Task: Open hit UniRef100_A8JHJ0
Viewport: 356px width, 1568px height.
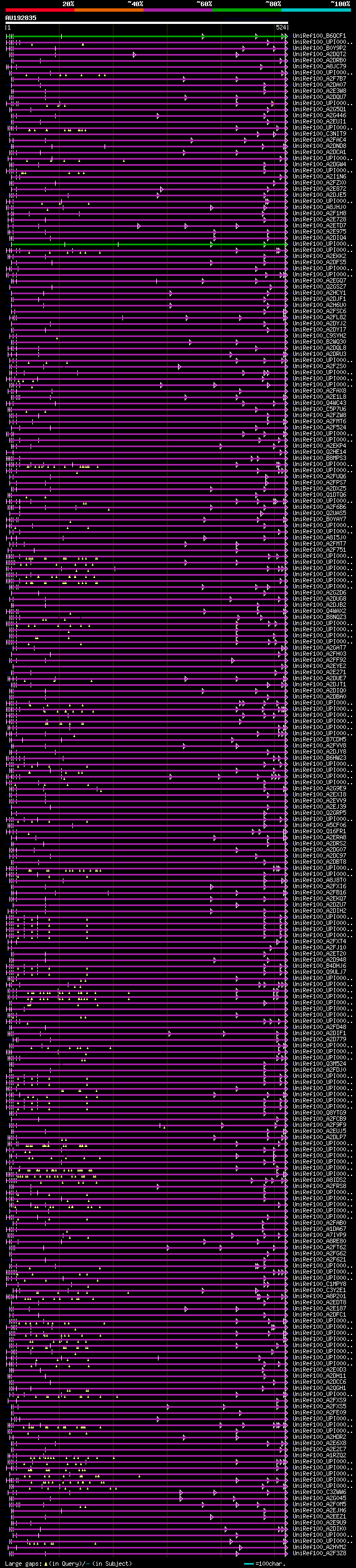Action: tap(319, 207)
